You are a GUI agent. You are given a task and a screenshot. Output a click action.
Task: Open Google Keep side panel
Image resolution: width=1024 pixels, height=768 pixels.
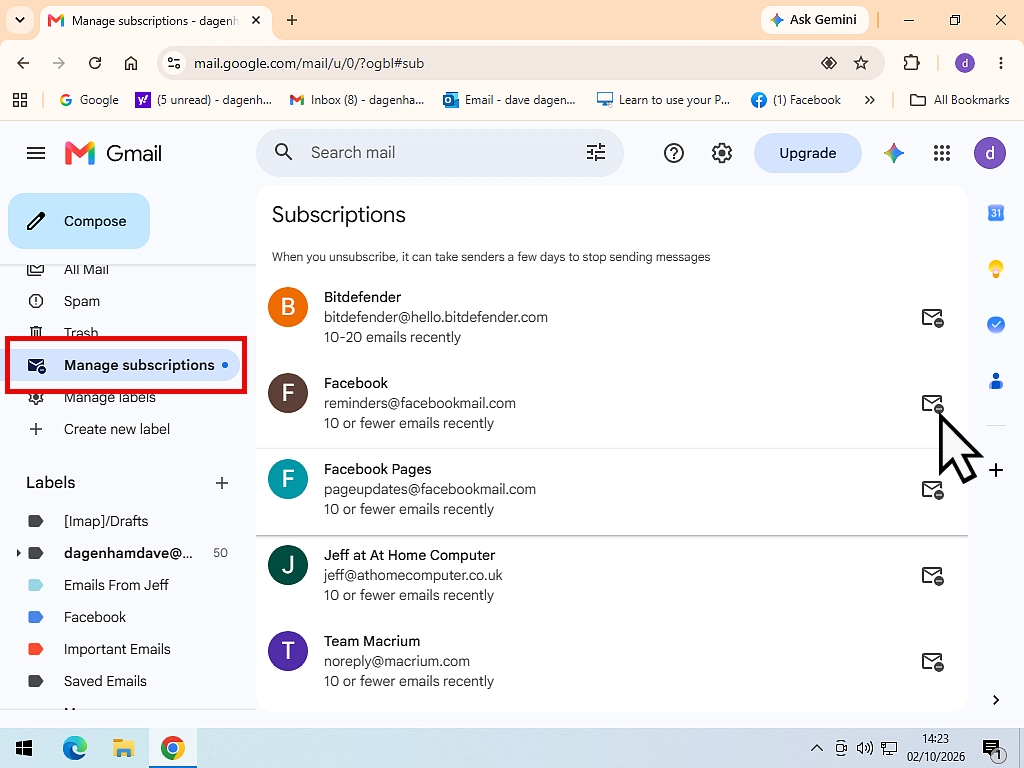click(995, 268)
